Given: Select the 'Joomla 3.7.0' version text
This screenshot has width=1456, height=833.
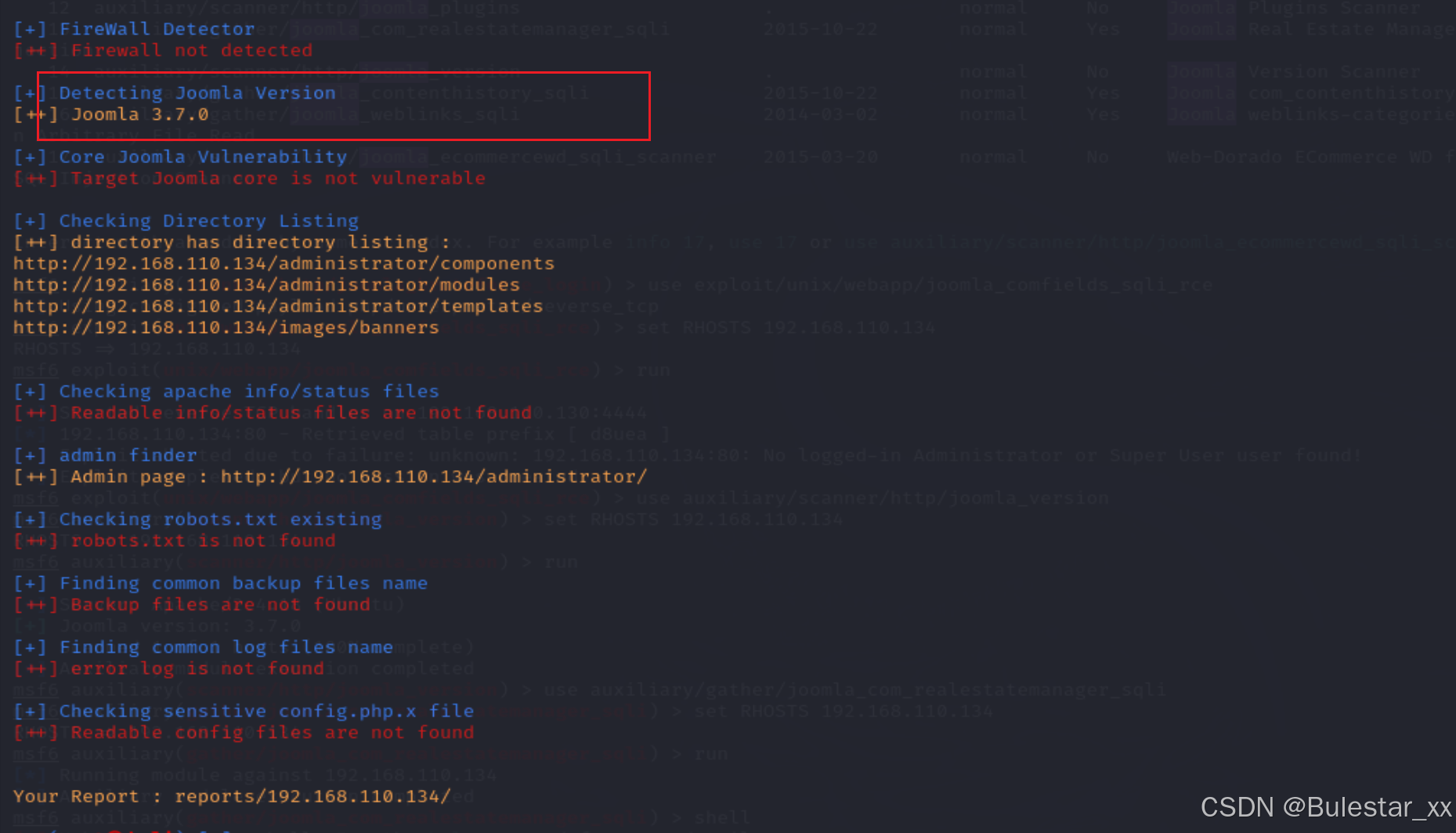Looking at the screenshot, I should coord(140,114).
